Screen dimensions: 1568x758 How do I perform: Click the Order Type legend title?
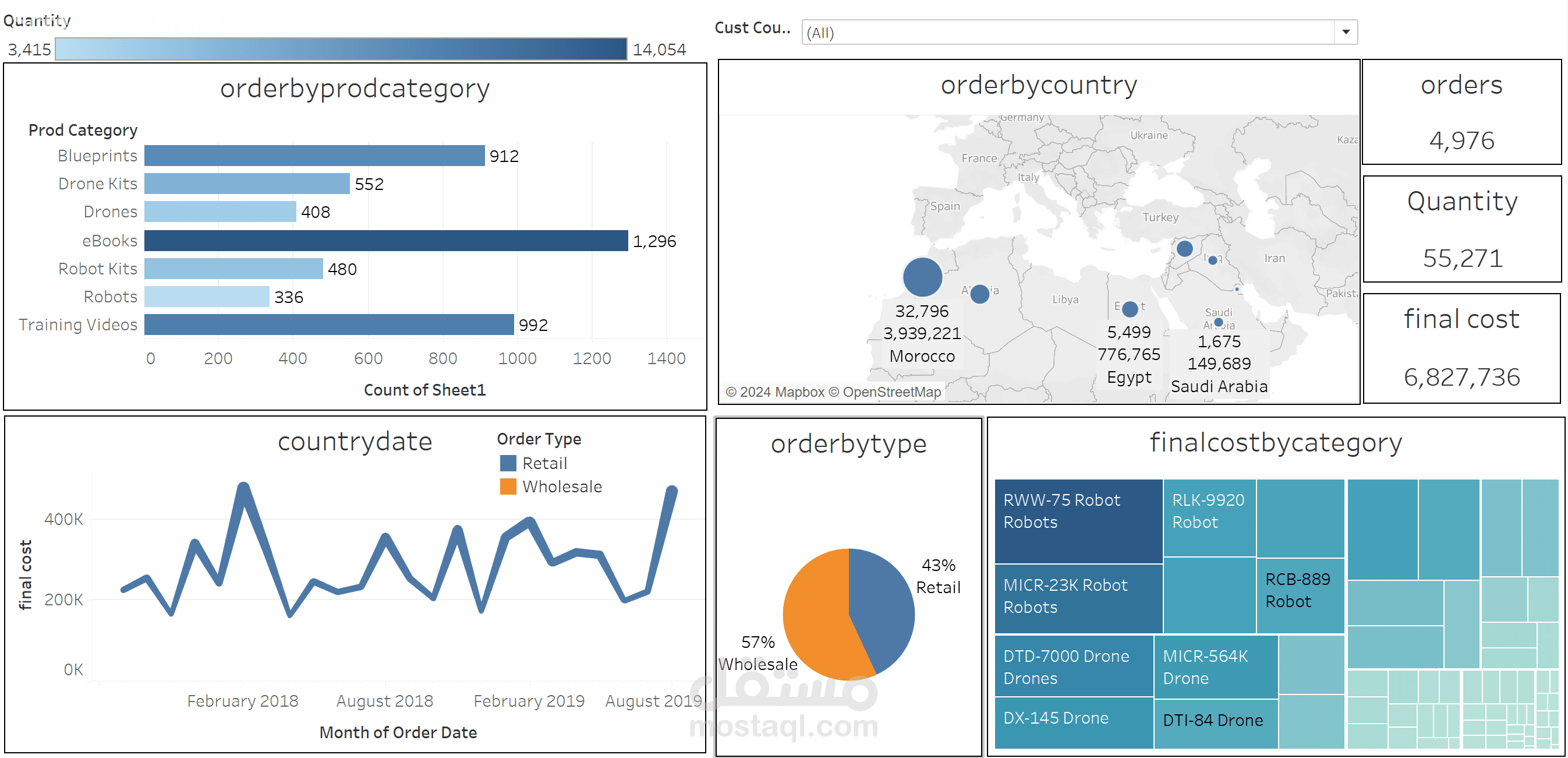(x=539, y=439)
